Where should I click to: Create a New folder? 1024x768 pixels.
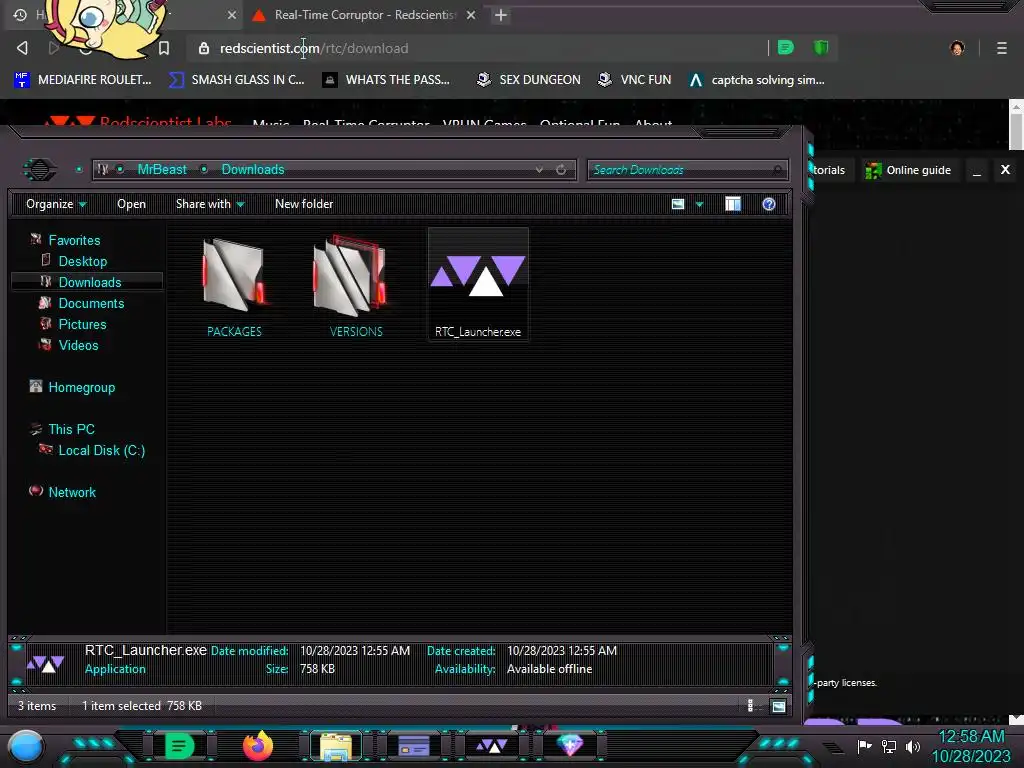click(304, 204)
